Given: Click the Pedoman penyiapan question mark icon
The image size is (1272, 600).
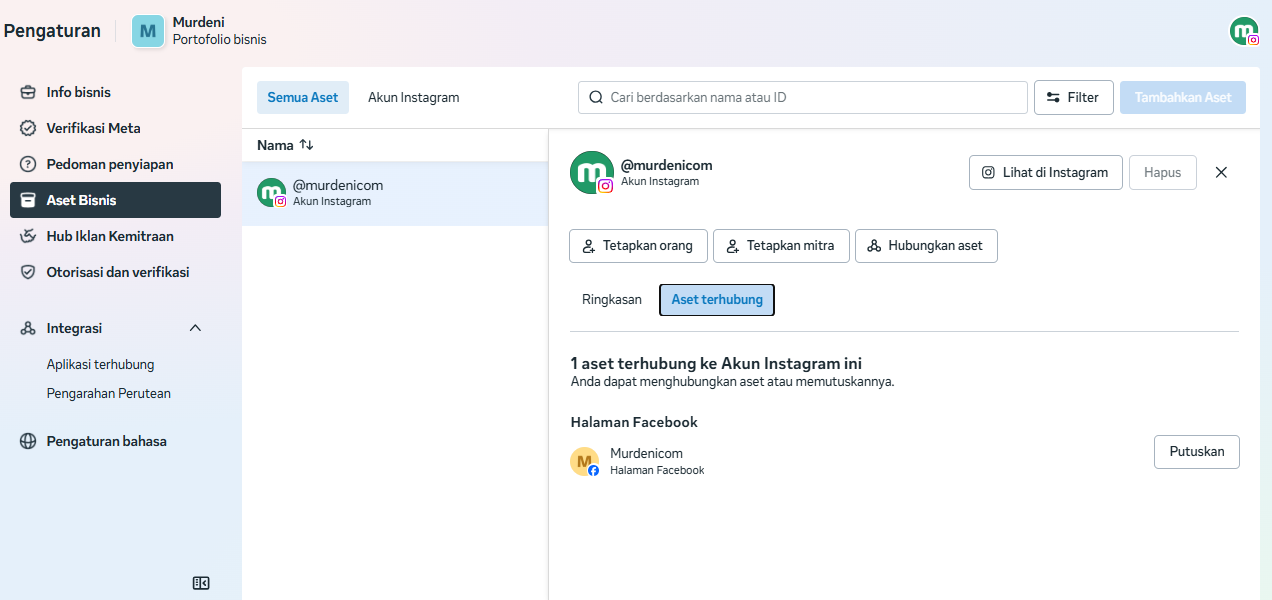Looking at the screenshot, I should (28, 164).
